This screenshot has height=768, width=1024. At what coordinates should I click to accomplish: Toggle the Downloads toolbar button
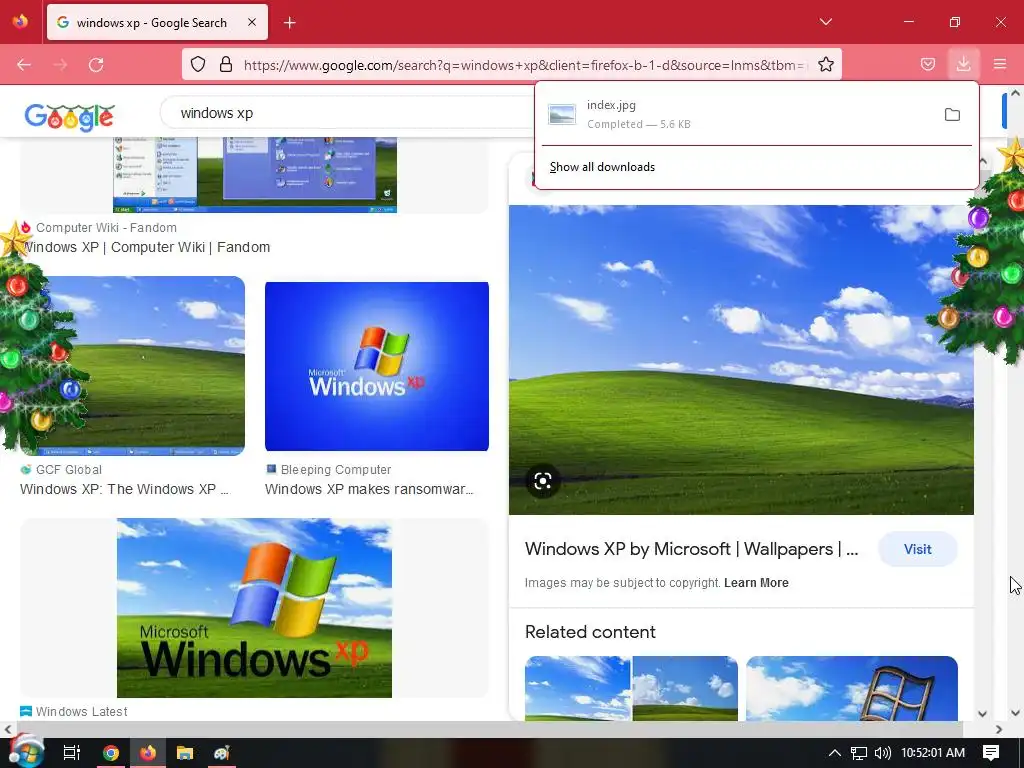pyautogui.click(x=963, y=64)
